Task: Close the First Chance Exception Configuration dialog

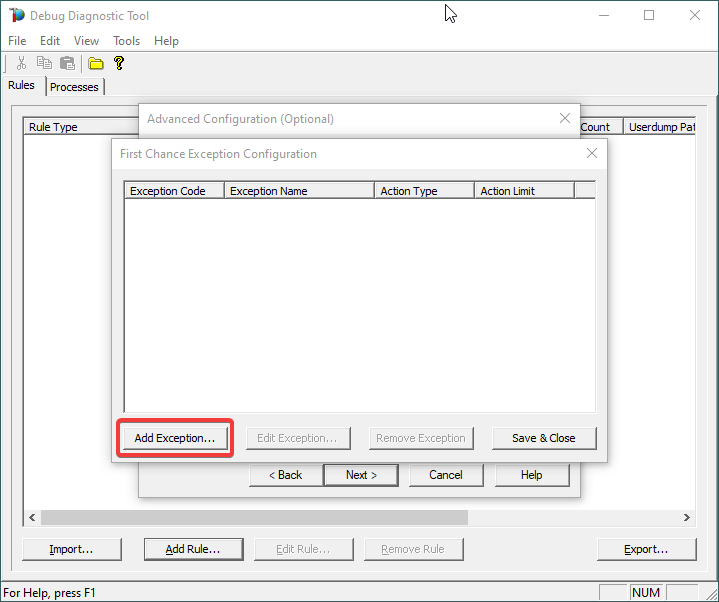Action: 591,154
